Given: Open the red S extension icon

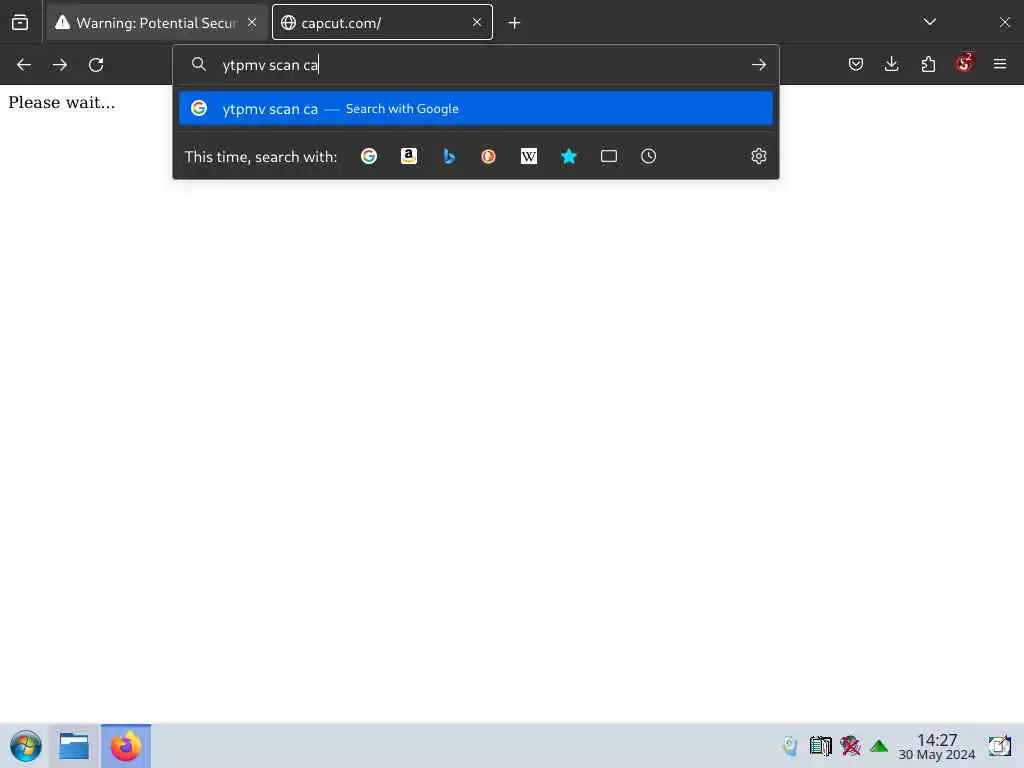Looking at the screenshot, I should tap(964, 63).
